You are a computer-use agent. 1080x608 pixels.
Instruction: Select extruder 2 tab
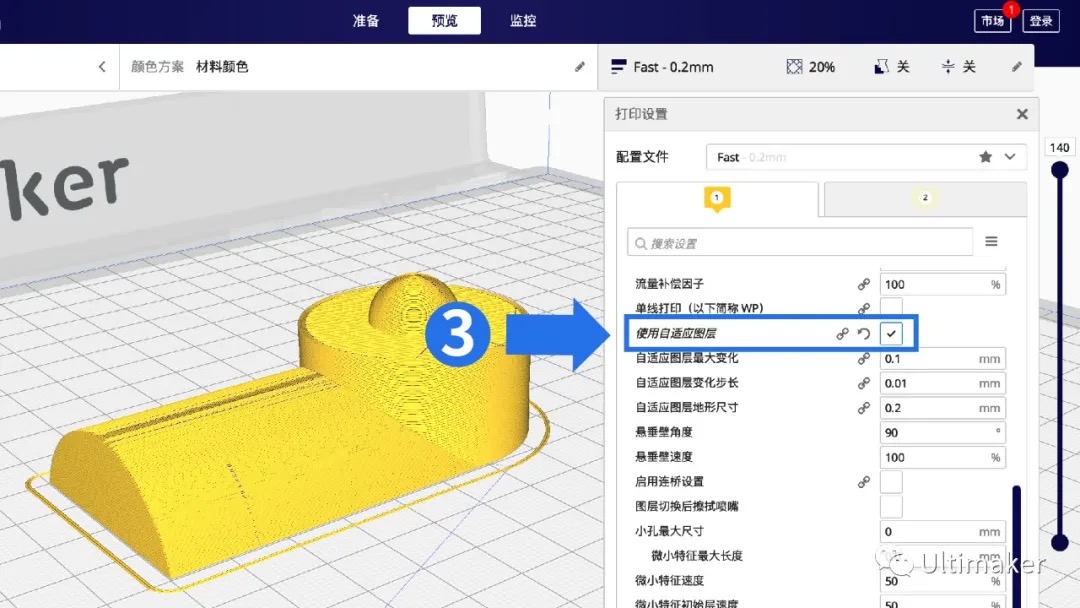pyautogui.click(x=925, y=200)
